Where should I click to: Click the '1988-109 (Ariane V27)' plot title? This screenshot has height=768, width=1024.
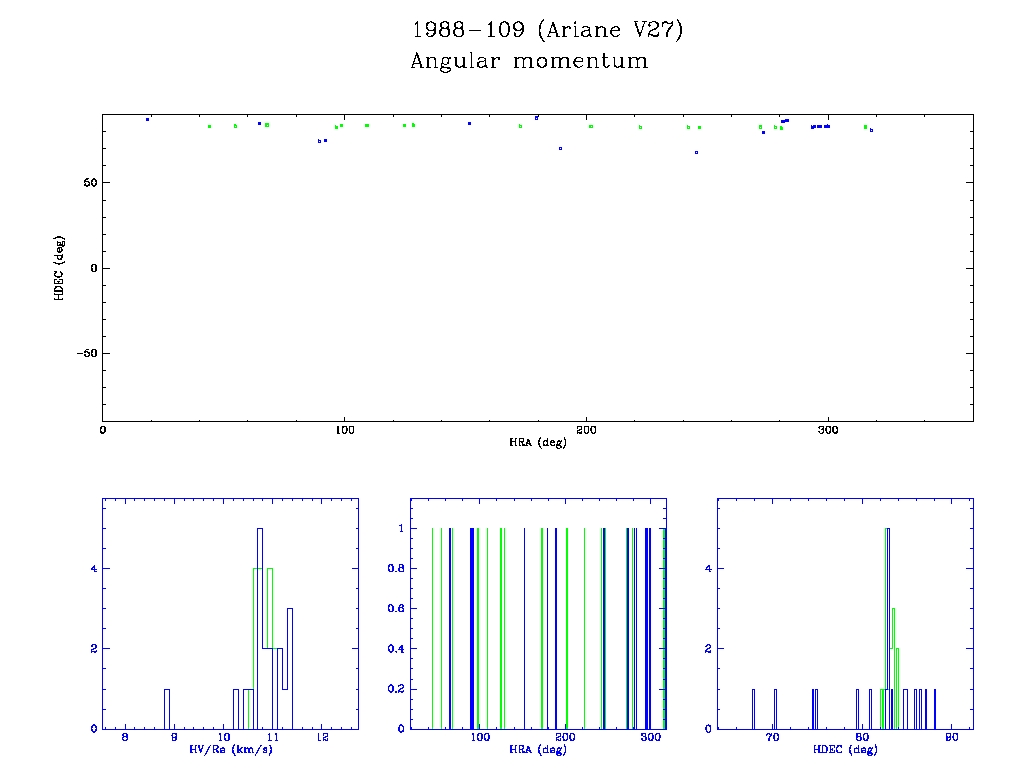[x=547, y=30]
